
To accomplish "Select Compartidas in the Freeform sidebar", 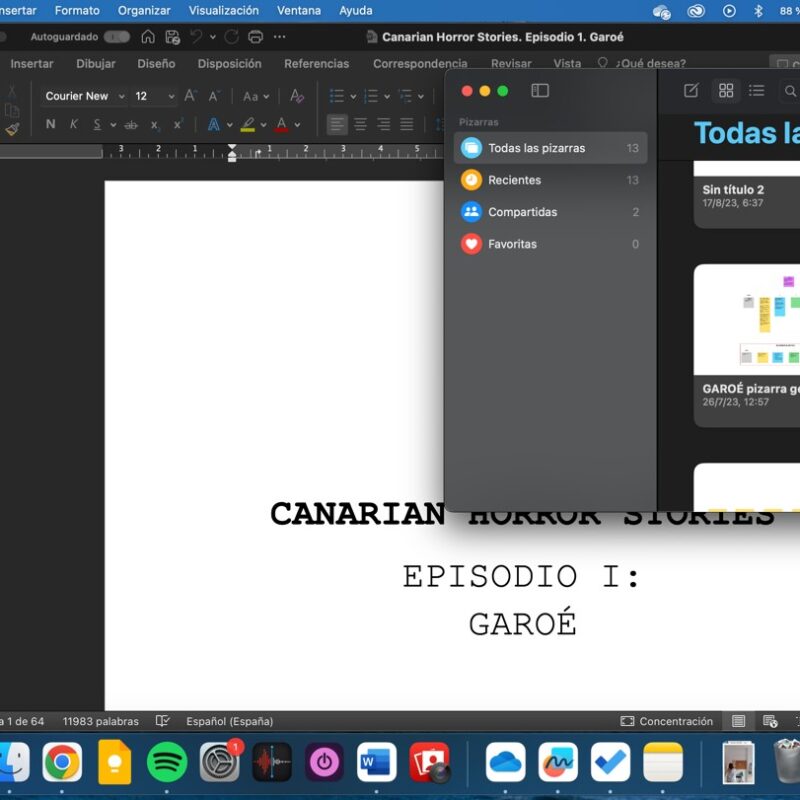I will click(522, 212).
